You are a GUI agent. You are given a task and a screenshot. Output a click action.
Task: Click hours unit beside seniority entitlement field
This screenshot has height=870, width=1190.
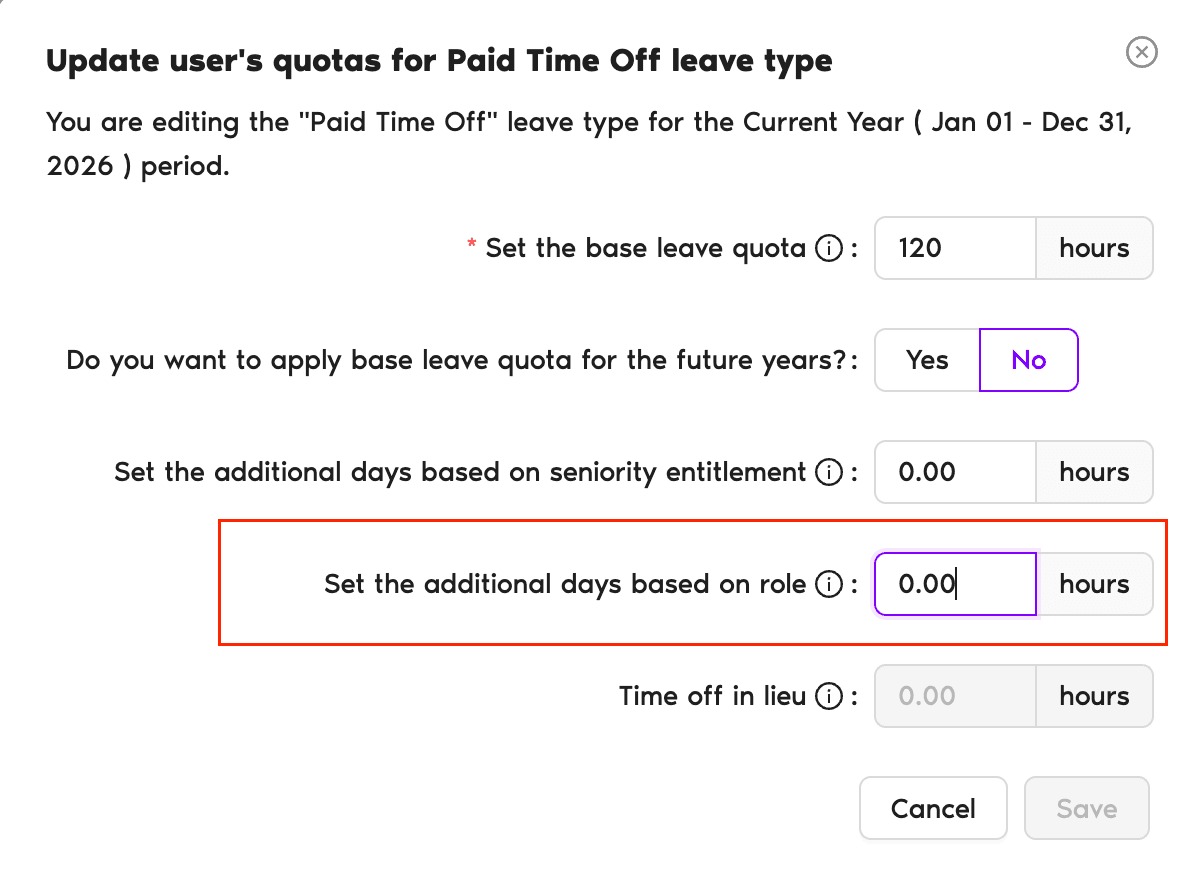click(x=1094, y=472)
